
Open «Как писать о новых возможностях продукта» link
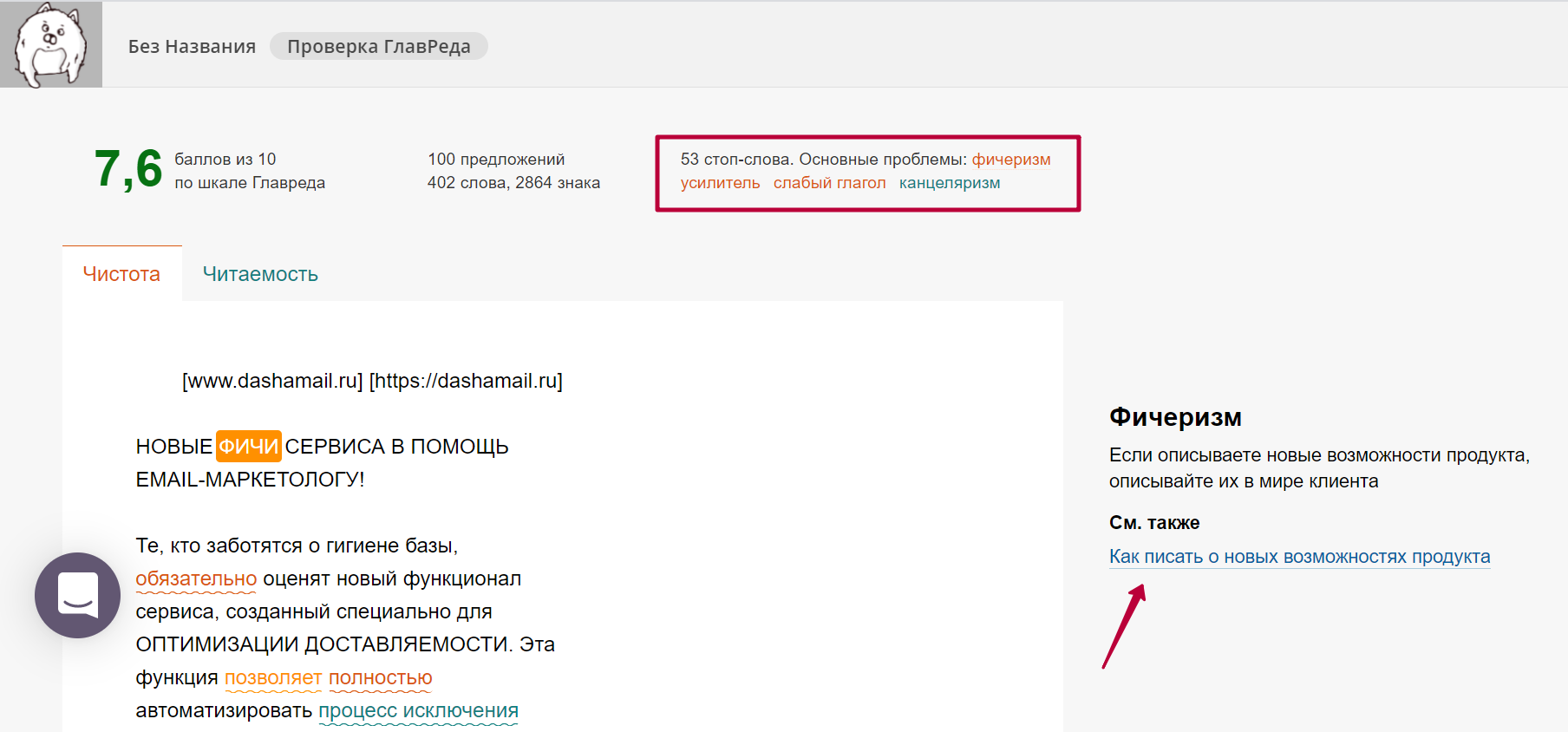[1299, 557]
